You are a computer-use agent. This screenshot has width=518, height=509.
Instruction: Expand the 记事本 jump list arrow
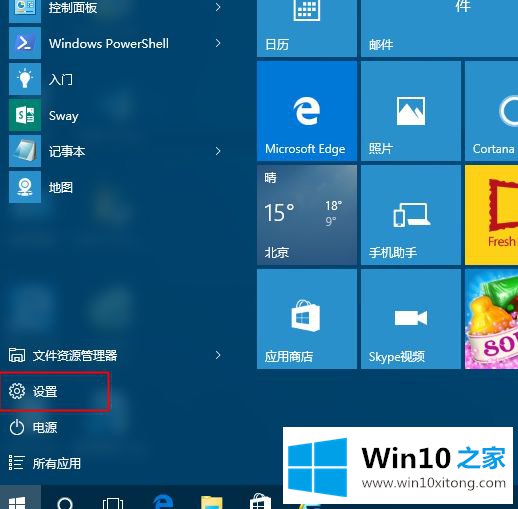218,151
